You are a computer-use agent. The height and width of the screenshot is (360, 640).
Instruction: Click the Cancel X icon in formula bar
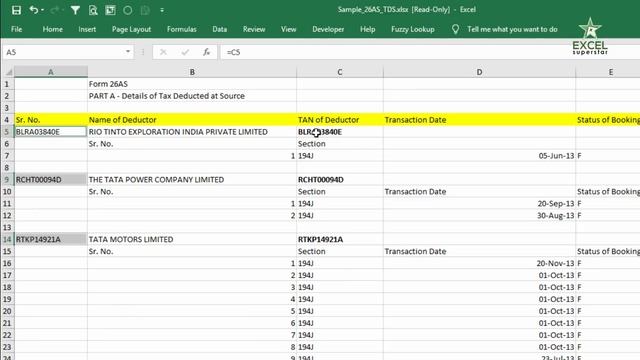tap(163, 52)
